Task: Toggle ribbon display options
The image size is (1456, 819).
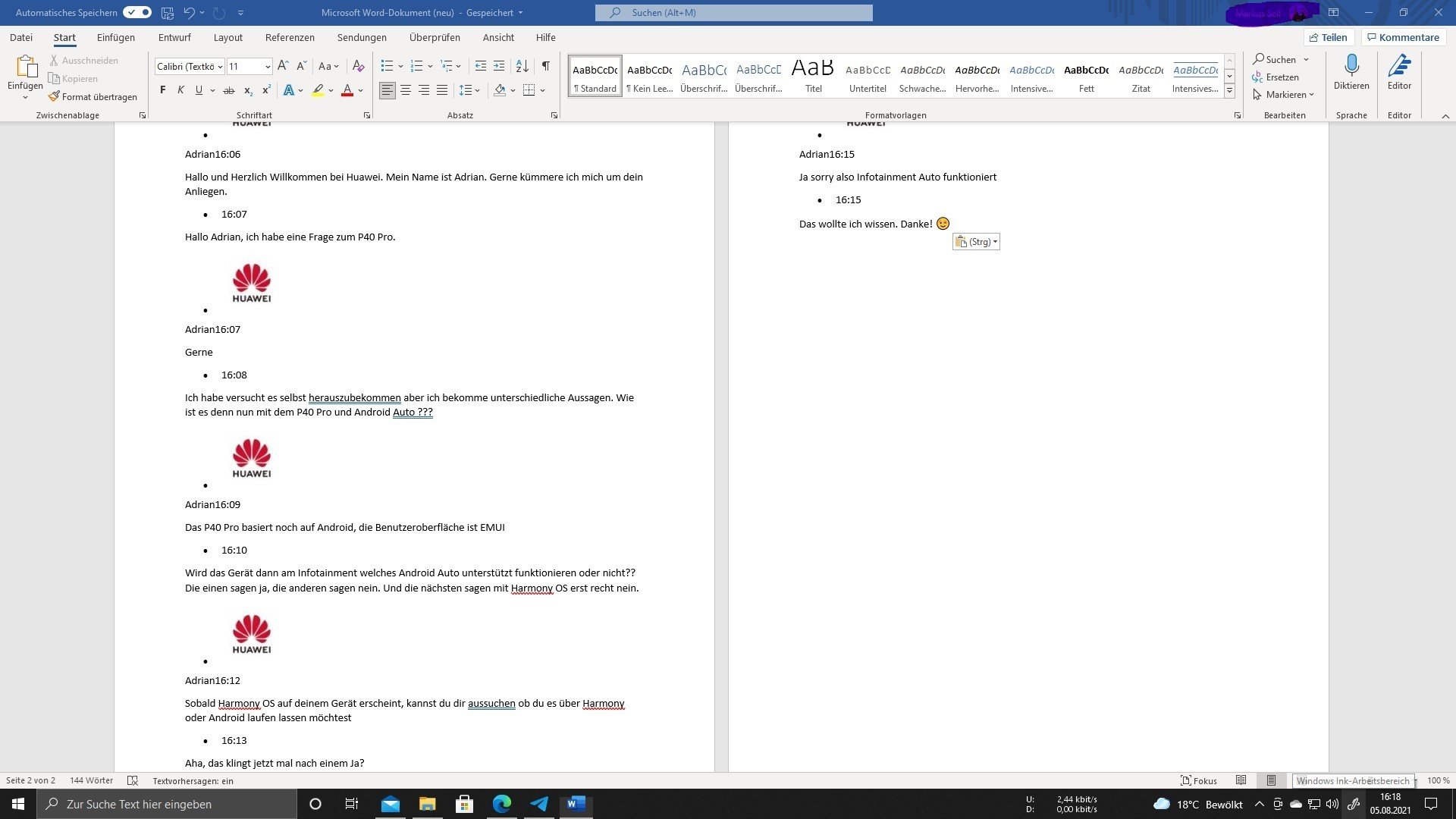Action: click(1333, 13)
